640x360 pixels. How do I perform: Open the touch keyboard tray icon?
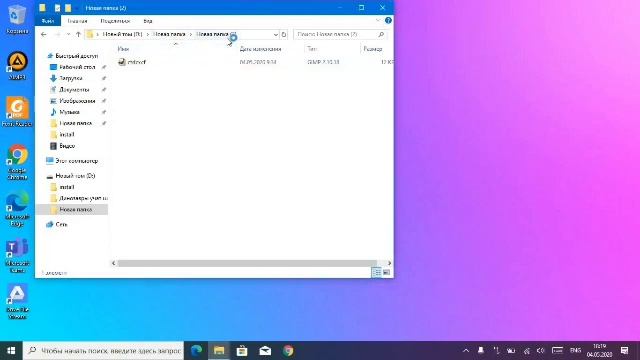[x=557, y=351]
